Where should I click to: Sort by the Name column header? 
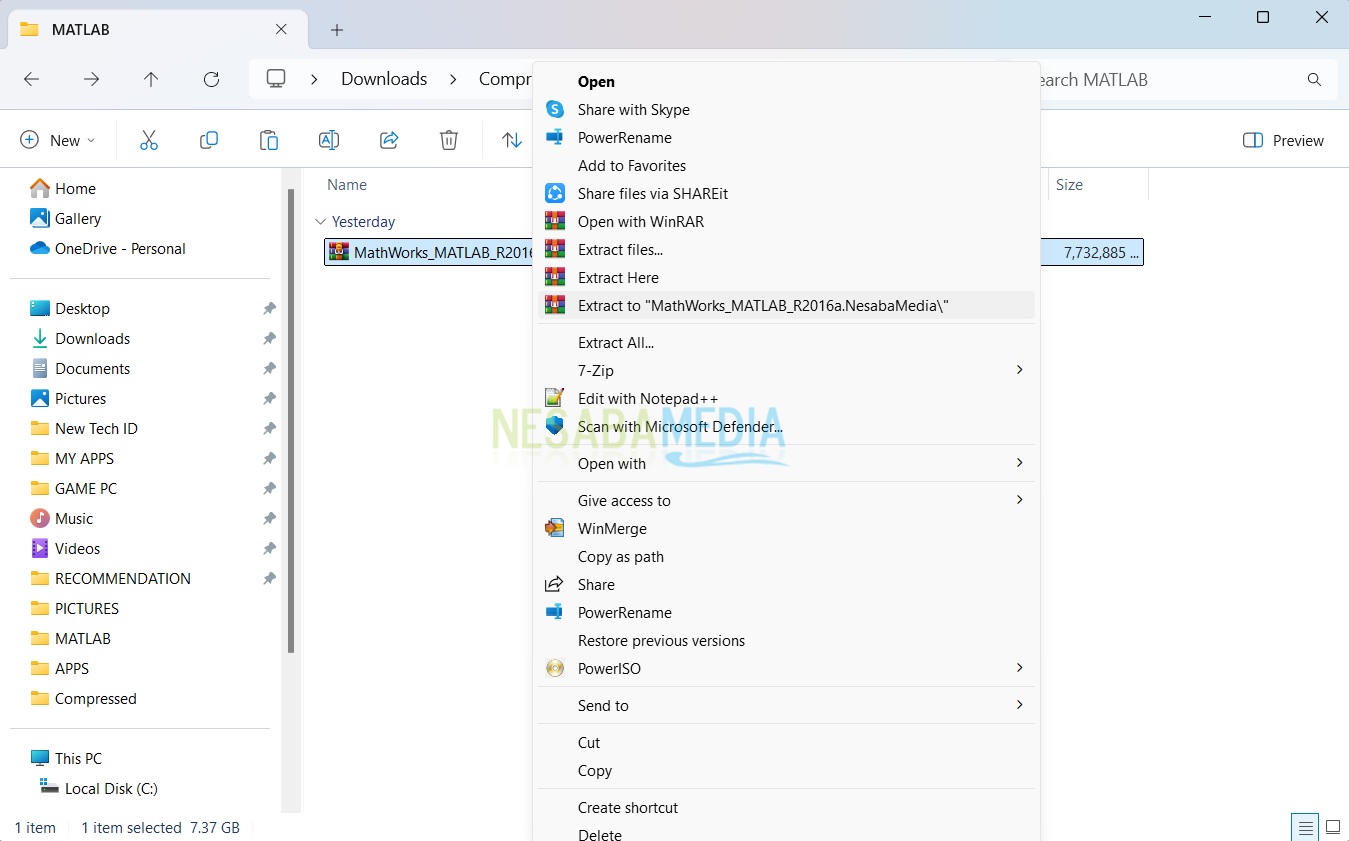(x=347, y=185)
